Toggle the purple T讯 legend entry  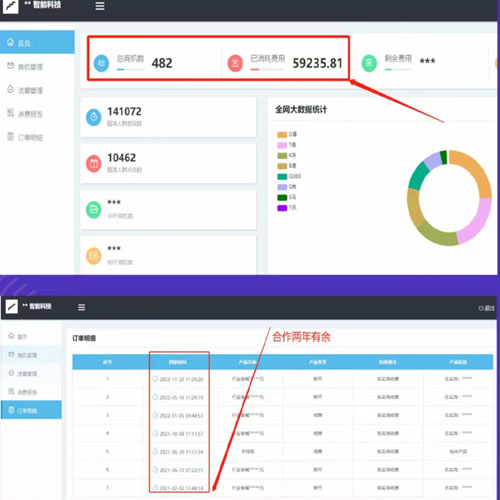click(x=287, y=208)
